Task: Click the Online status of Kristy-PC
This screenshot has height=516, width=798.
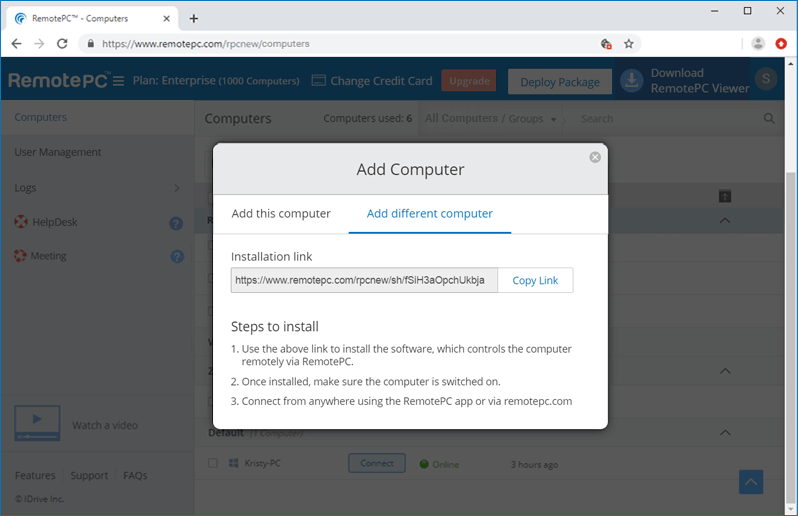Action: 440,464
